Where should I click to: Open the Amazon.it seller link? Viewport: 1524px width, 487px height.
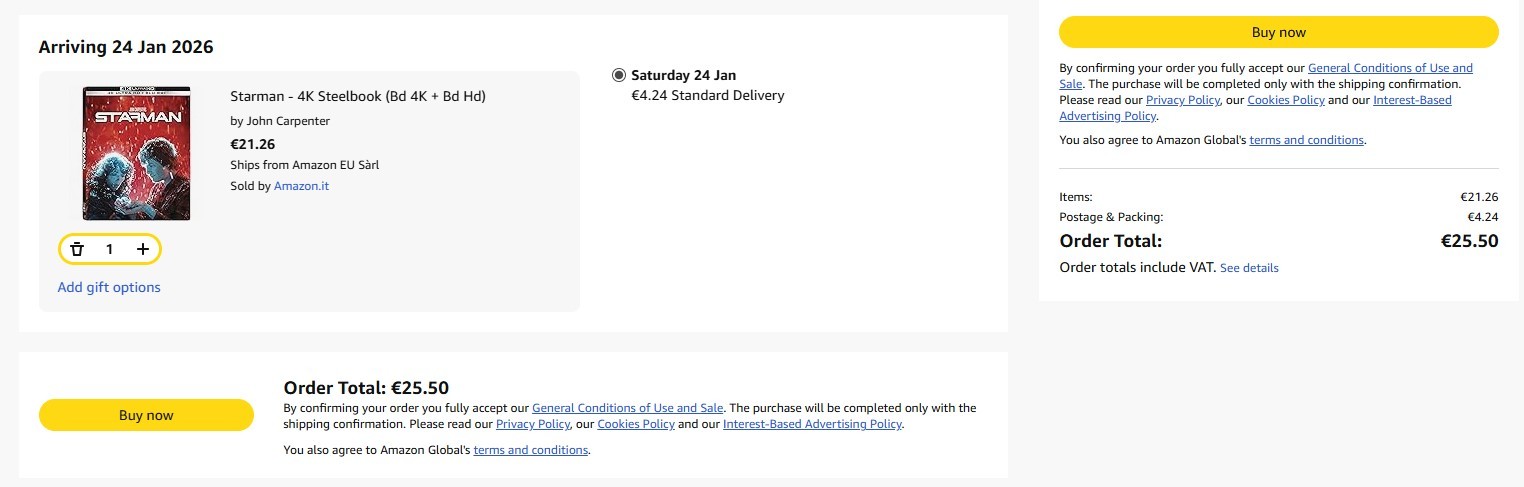click(x=301, y=186)
